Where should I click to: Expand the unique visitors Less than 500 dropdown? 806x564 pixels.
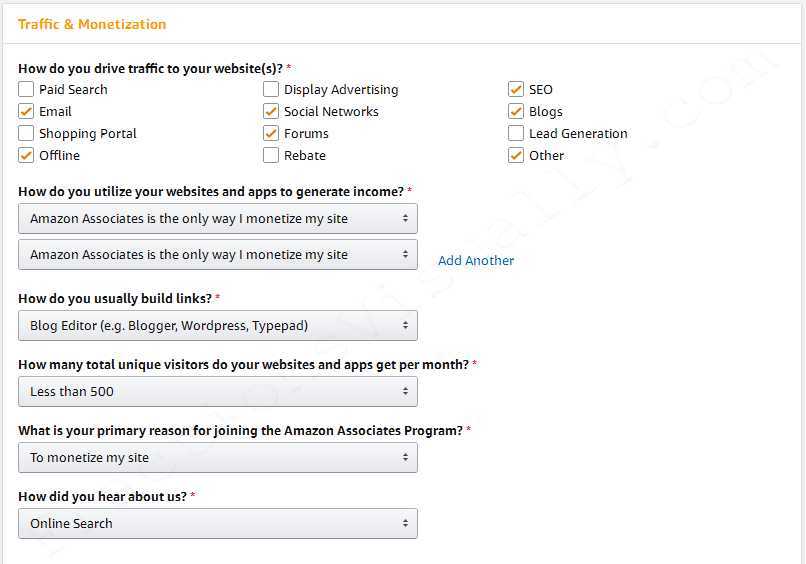tap(218, 392)
